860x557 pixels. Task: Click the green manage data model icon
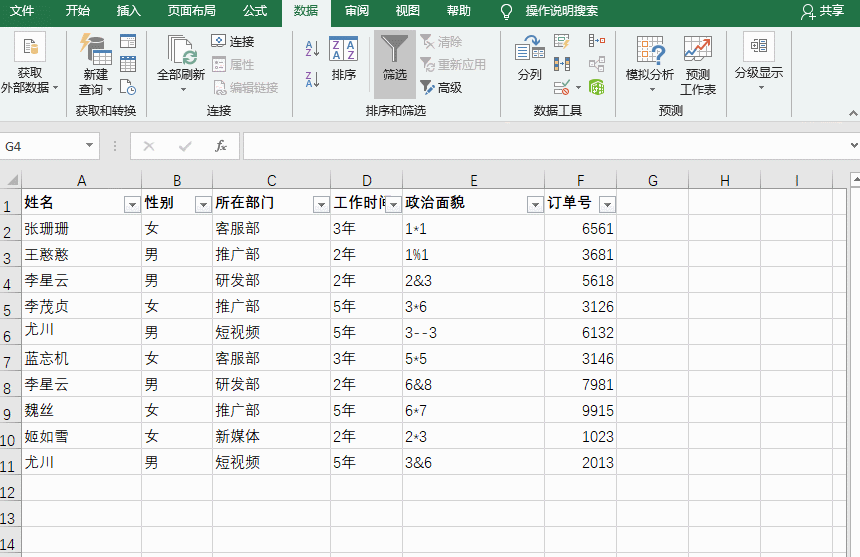point(597,87)
